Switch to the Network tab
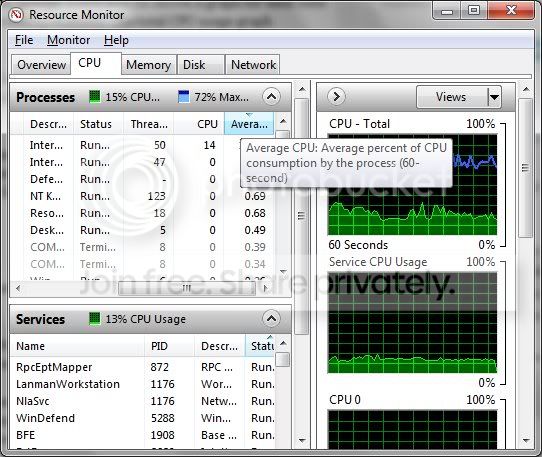Viewport: 542px width, 457px height. point(253,65)
